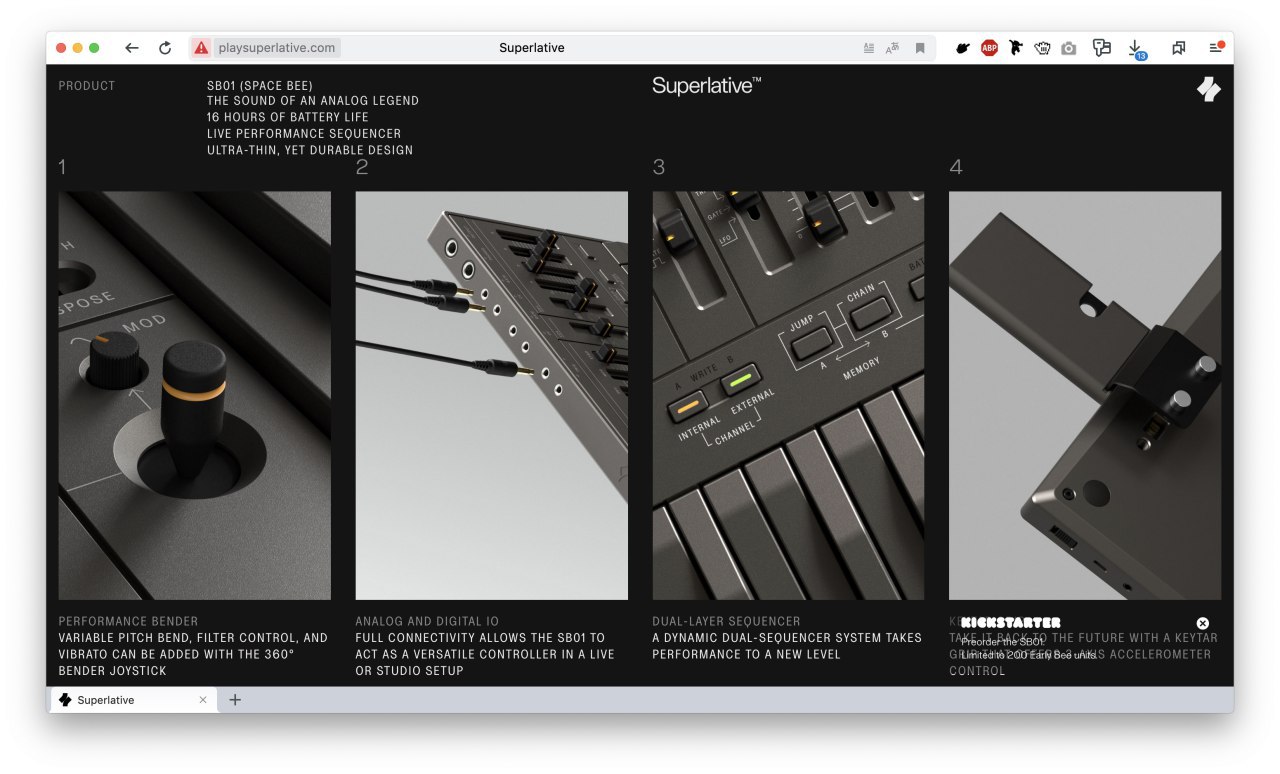Click the PERFORMANCE BENDER heading
Viewport: 1280px width, 774px height.
click(128, 621)
